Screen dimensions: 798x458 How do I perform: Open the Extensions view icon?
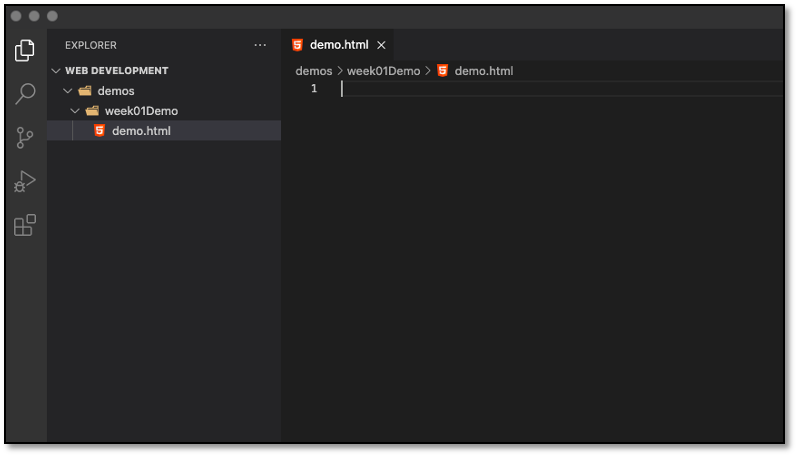[24, 225]
